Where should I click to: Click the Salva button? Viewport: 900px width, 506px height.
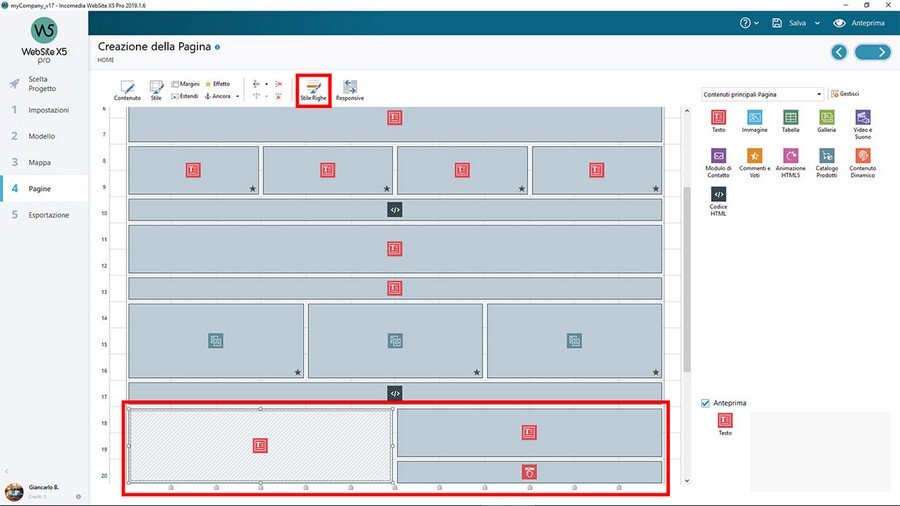789,22
